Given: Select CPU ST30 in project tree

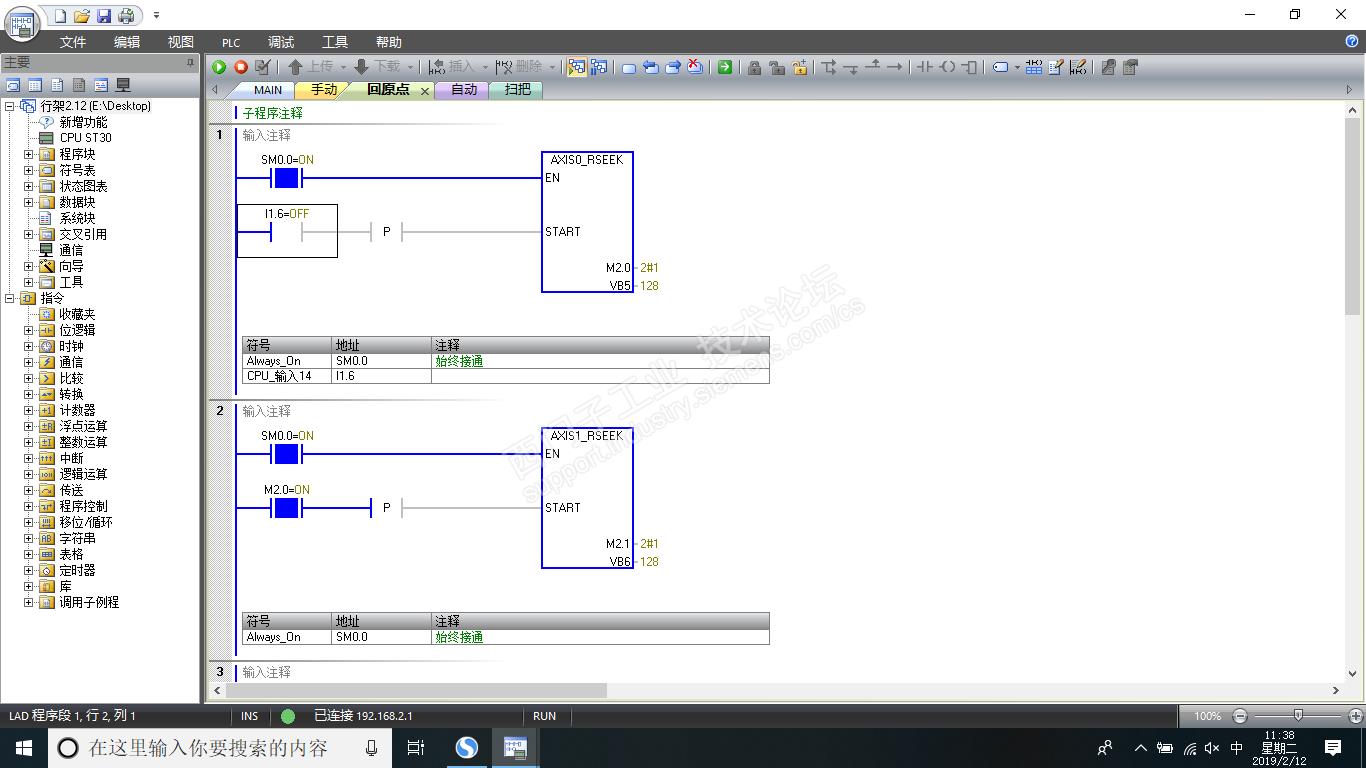Looking at the screenshot, I should [x=85, y=138].
